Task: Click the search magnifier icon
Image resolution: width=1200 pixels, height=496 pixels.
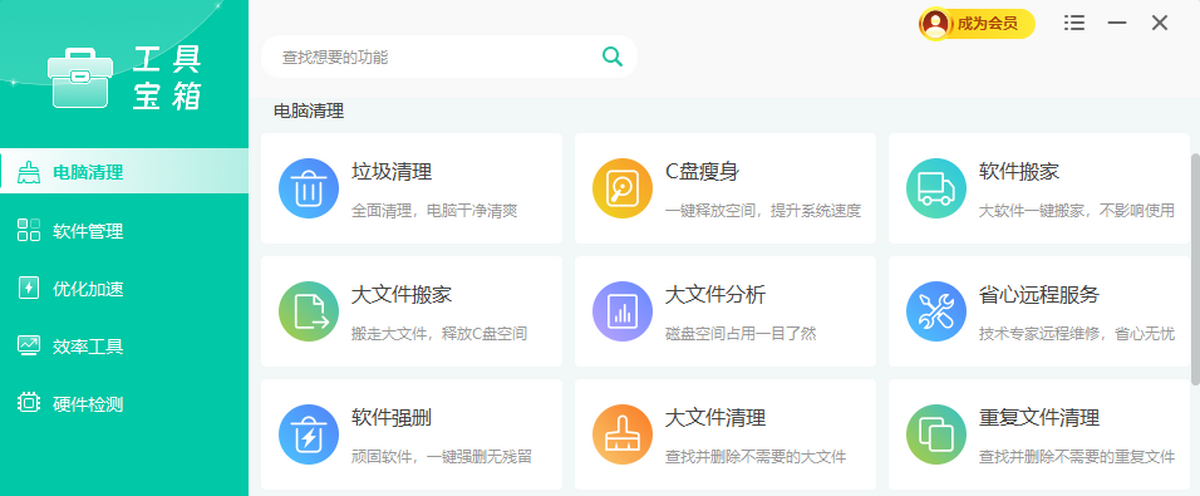Action: (612, 56)
